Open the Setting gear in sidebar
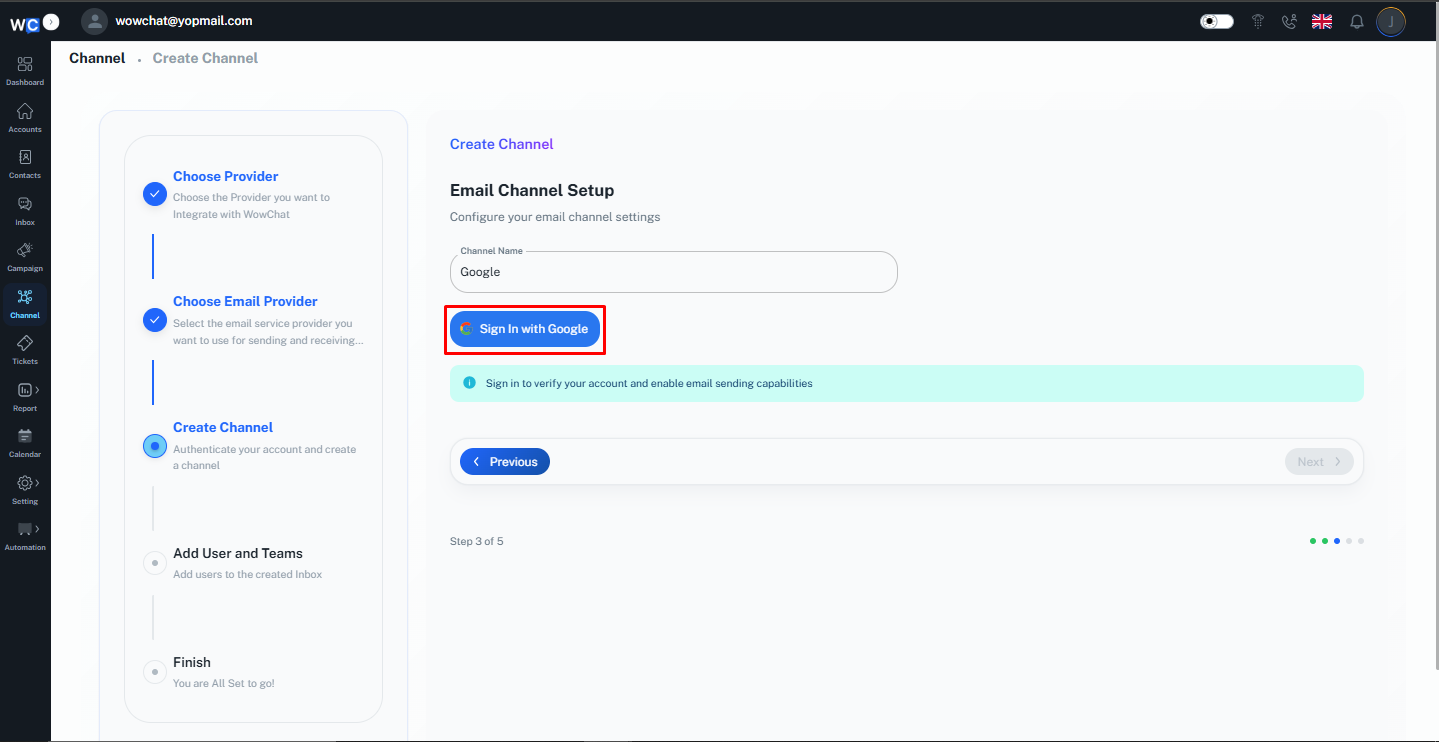 coord(25,489)
